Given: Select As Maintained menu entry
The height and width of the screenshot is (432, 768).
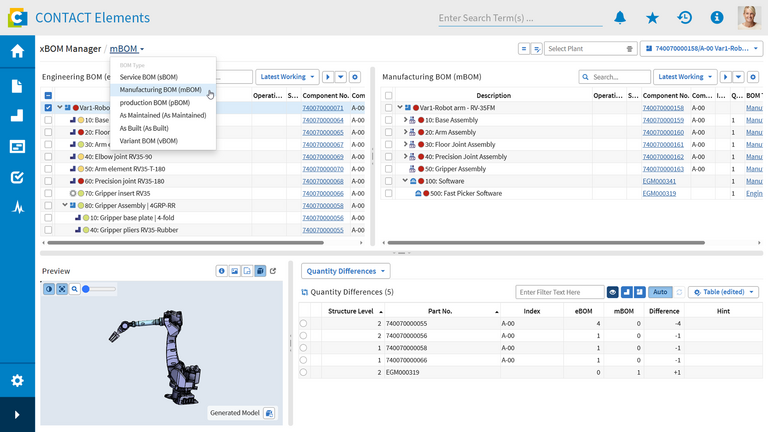Looking at the screenshot, I should pyautogui.click(x=163, y=115).
